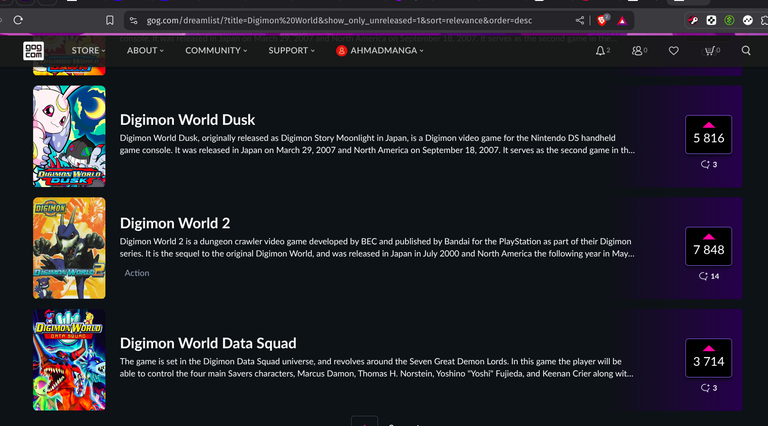Open comments icon for Digimon World 2
Image resolution: width=768 pixels, height=426 pixels.
click(x=703, y=276)
